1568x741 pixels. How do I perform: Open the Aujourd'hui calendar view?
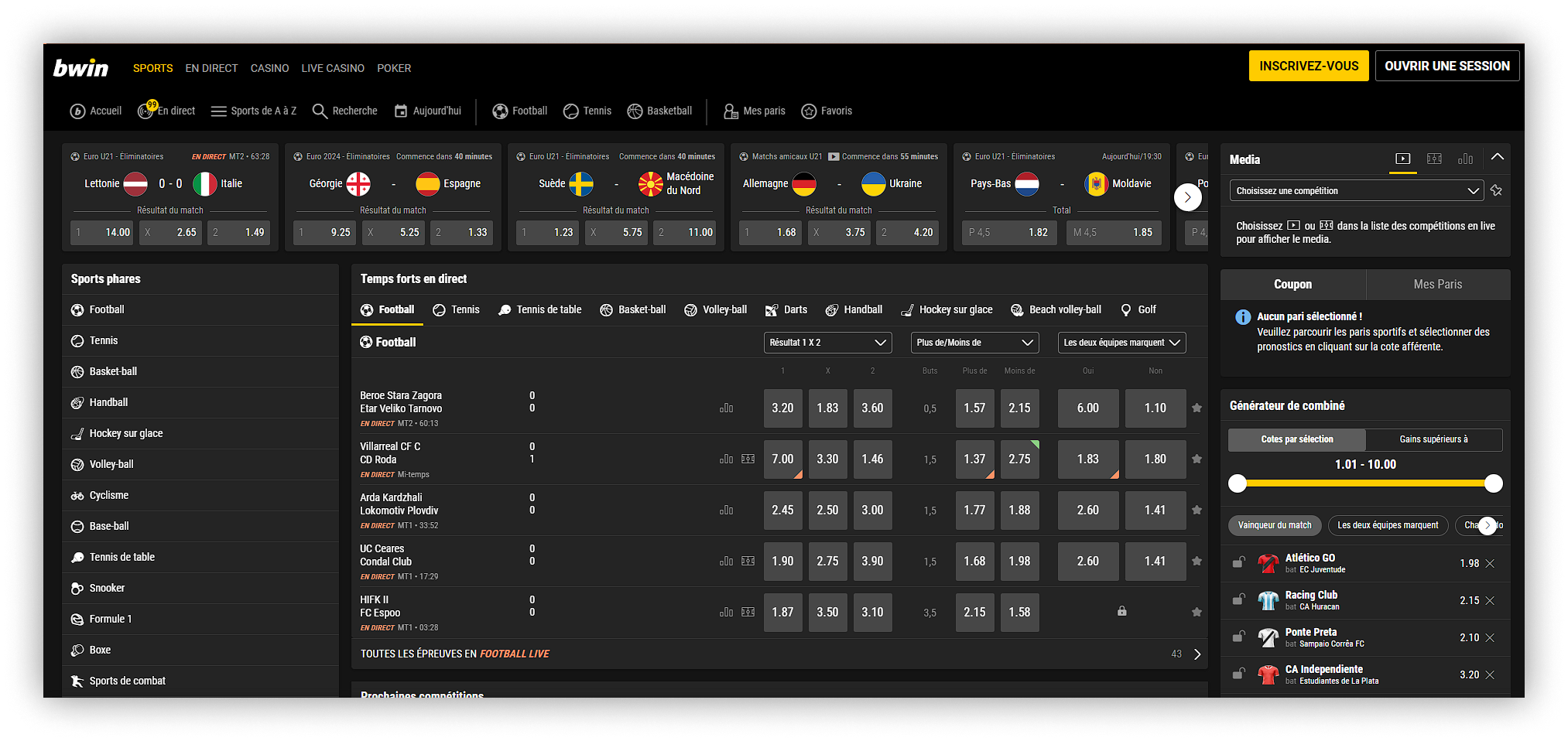click(x=427, y=111)
